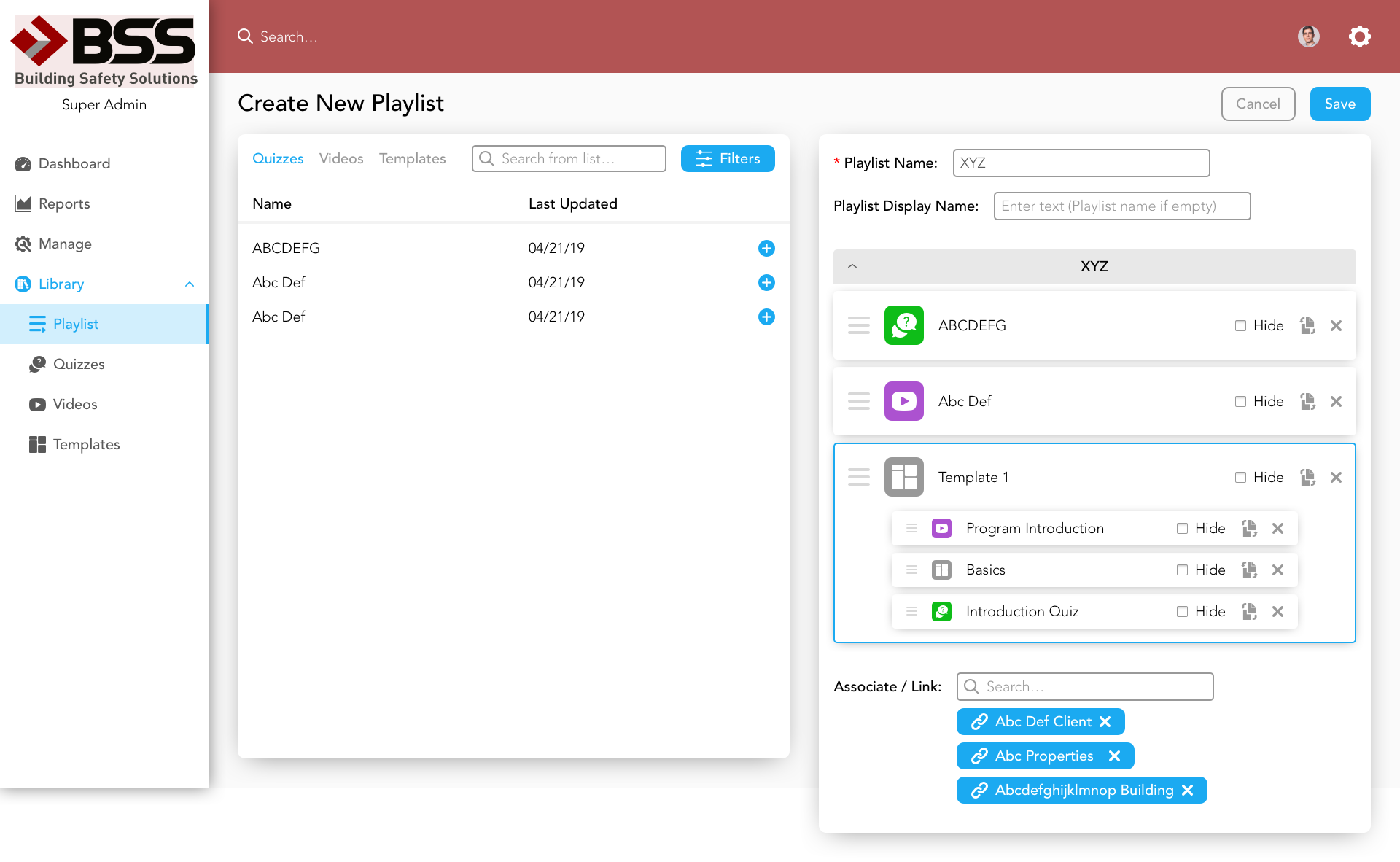
Task: Check Hide for ABCDEFG item
Action: coord(1240,326)
